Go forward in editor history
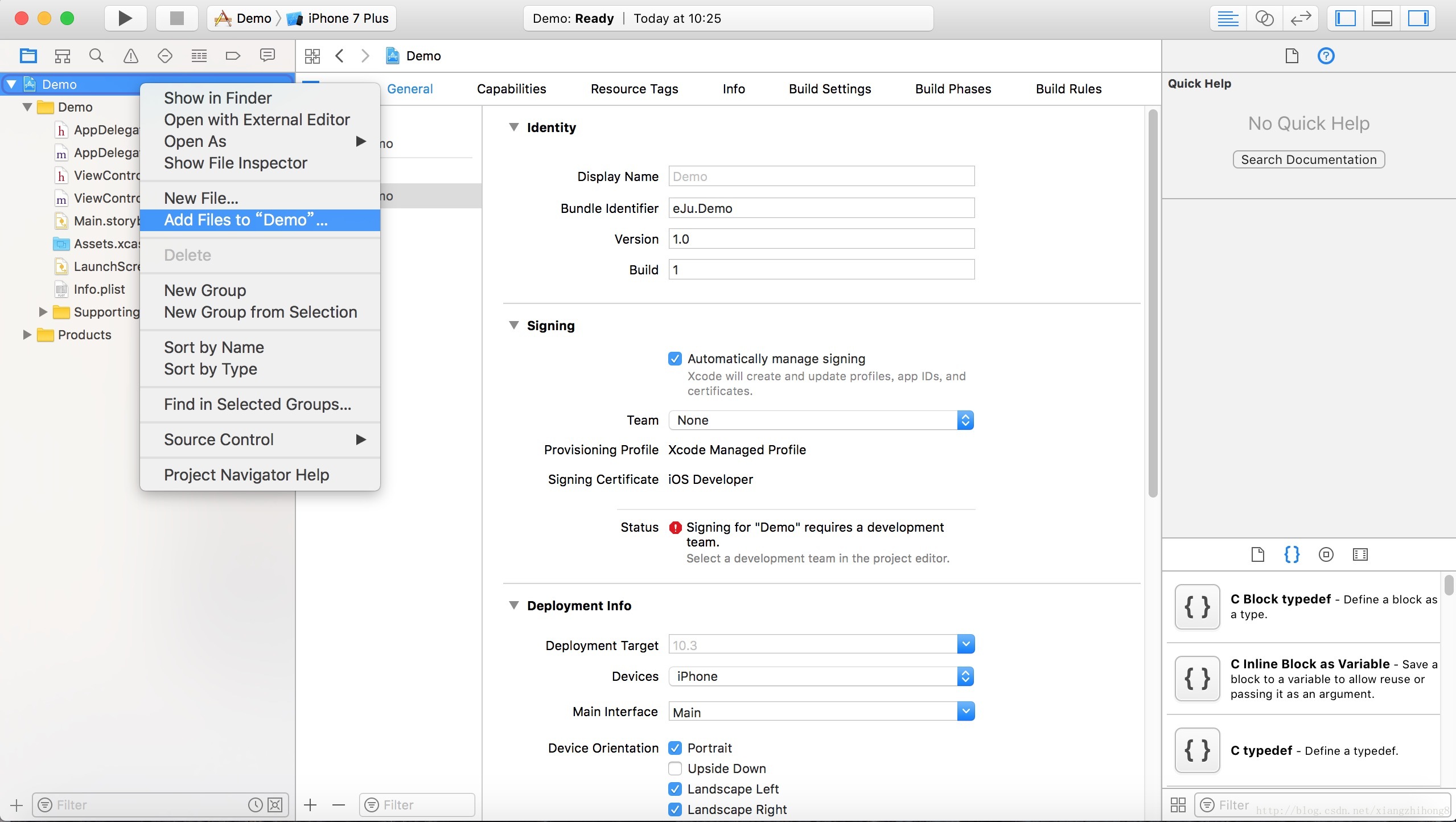1456x822 pixels. click(365, 56)
